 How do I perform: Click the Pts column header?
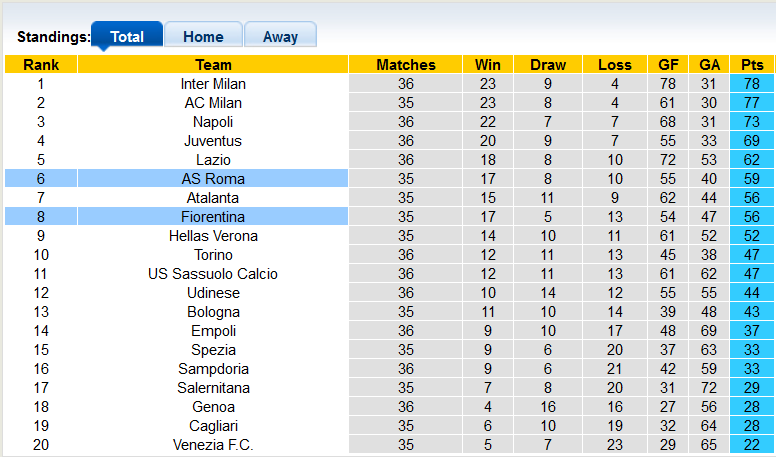(x=752, y=64)
